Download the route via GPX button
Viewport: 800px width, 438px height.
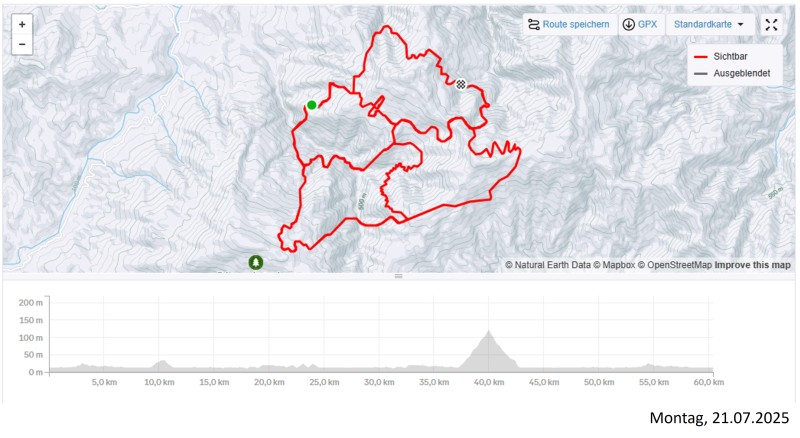coord(640,24)
